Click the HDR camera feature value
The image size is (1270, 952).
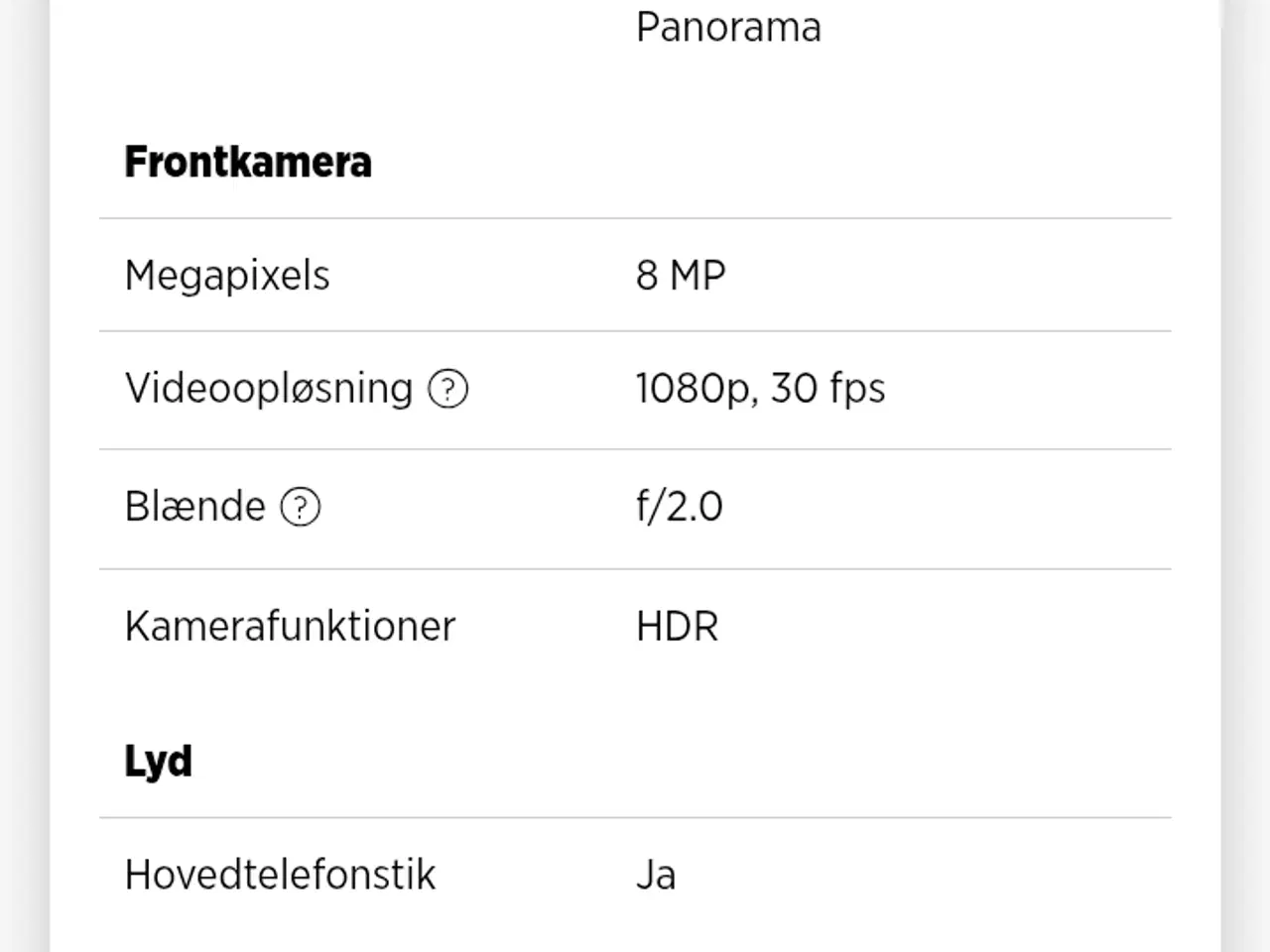(677, 626)
